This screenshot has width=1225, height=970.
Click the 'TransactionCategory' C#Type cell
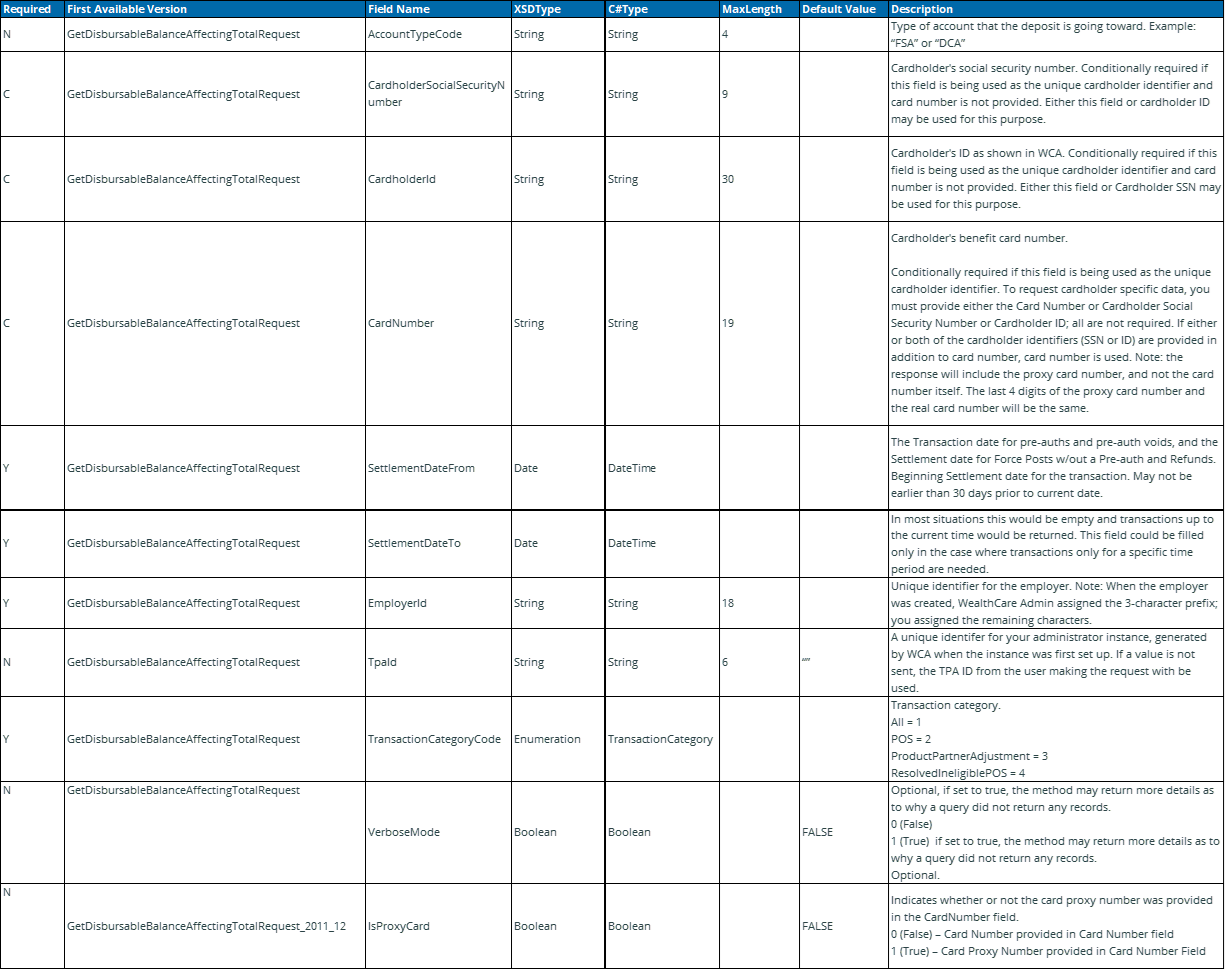pyautogui.click(x=661, y=739)
